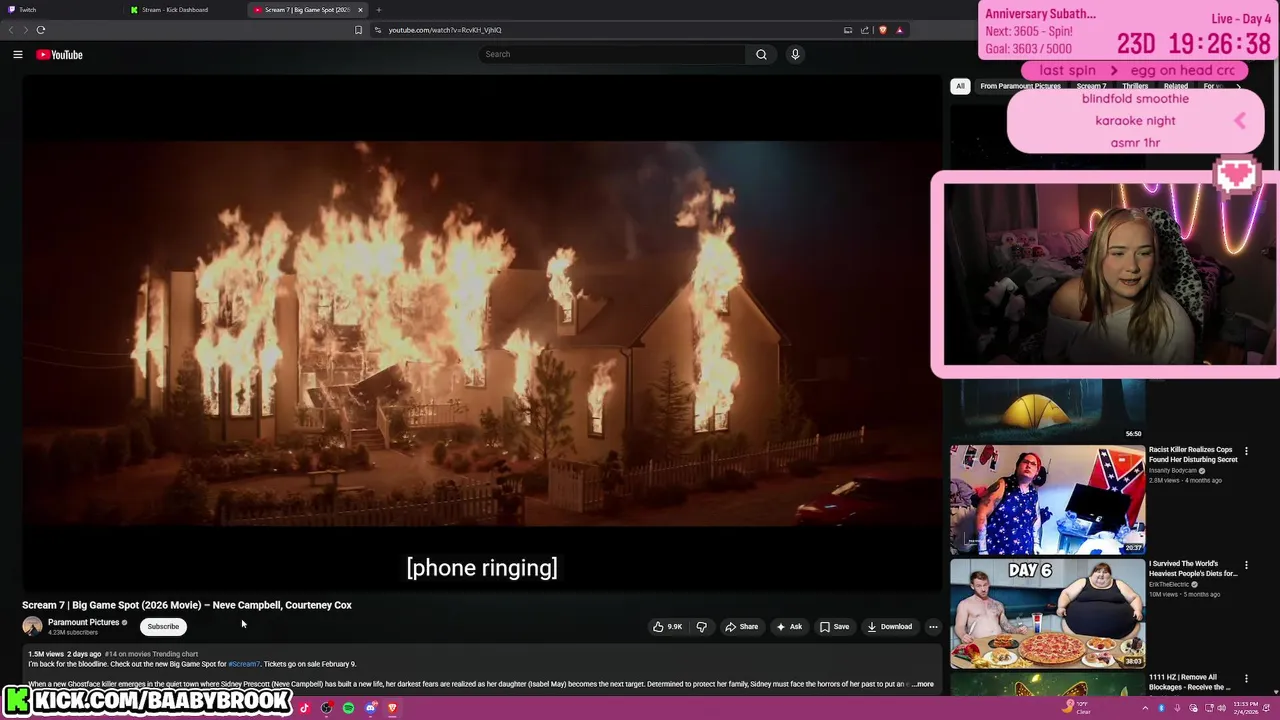Open Paramount Pictures channel name link
Viewport: 1280px width, 720px height.
coord(83,622)
